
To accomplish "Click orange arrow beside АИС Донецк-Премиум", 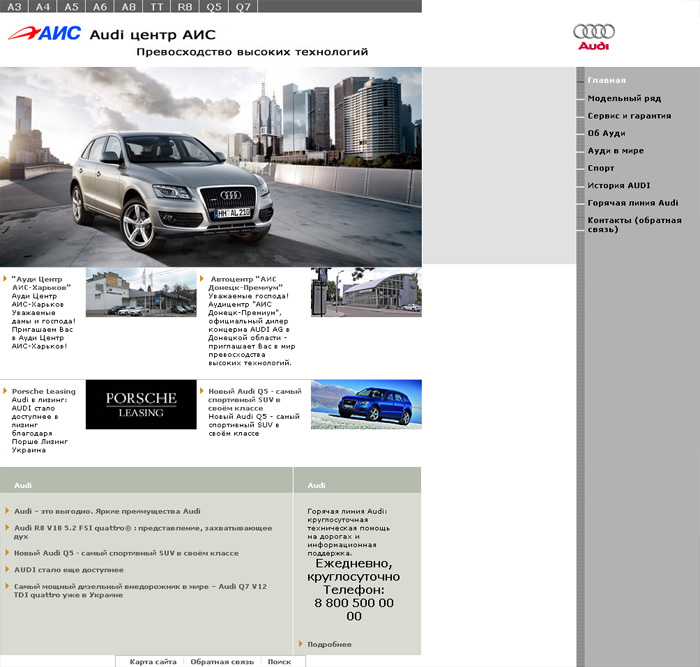I will 202,279.
